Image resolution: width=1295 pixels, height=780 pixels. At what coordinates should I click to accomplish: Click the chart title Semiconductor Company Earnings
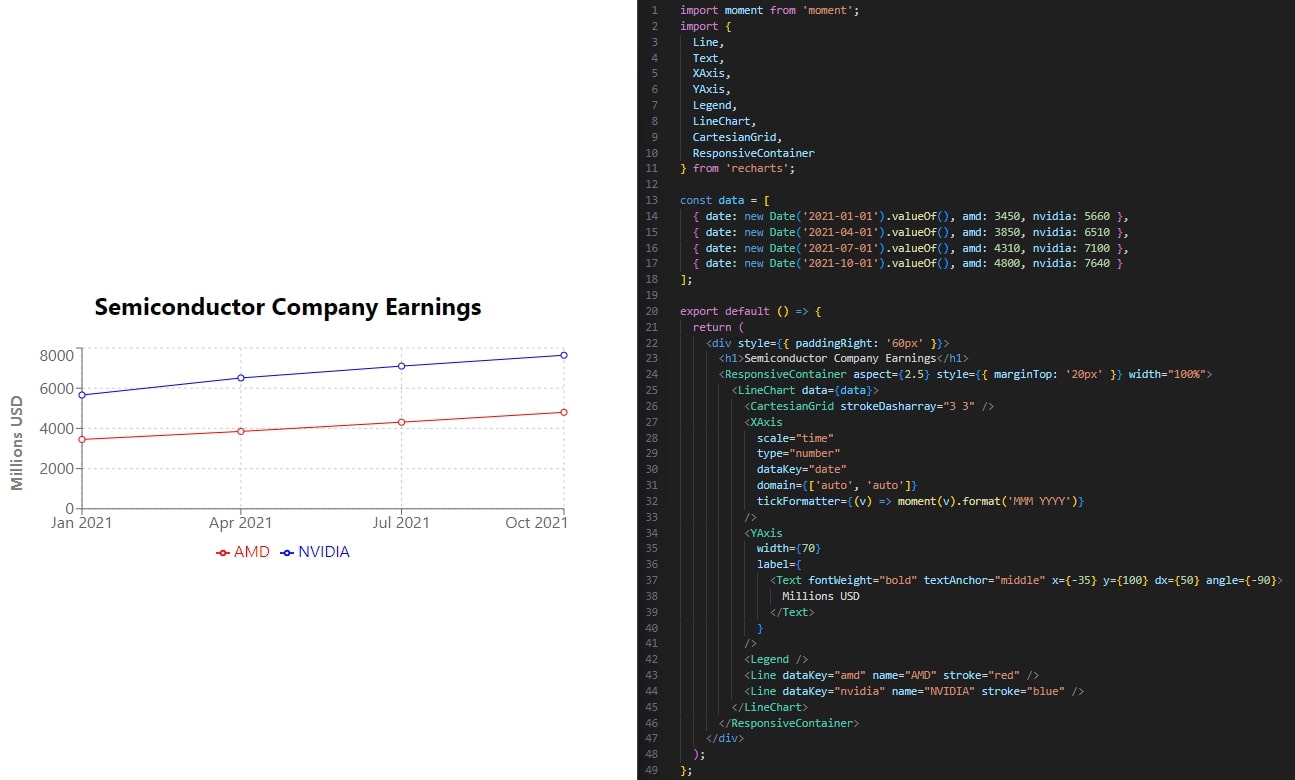[x=288, y=307]
